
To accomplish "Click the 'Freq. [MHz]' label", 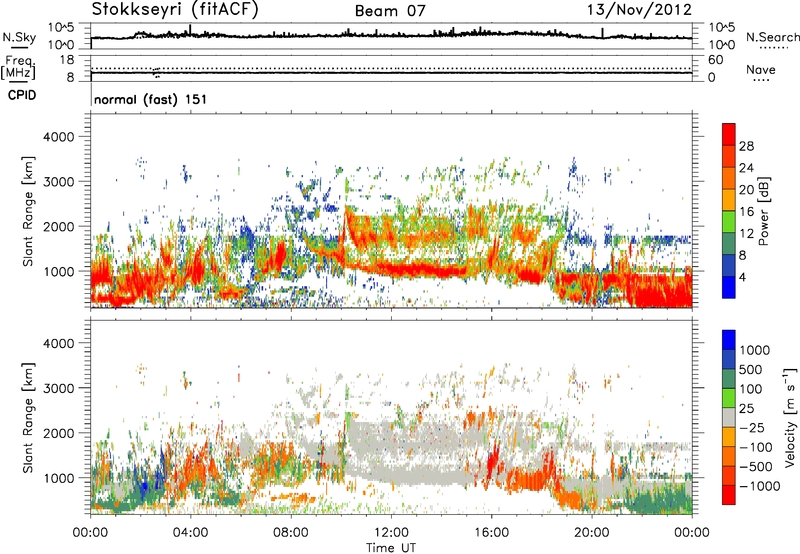I will click(18, 67).
